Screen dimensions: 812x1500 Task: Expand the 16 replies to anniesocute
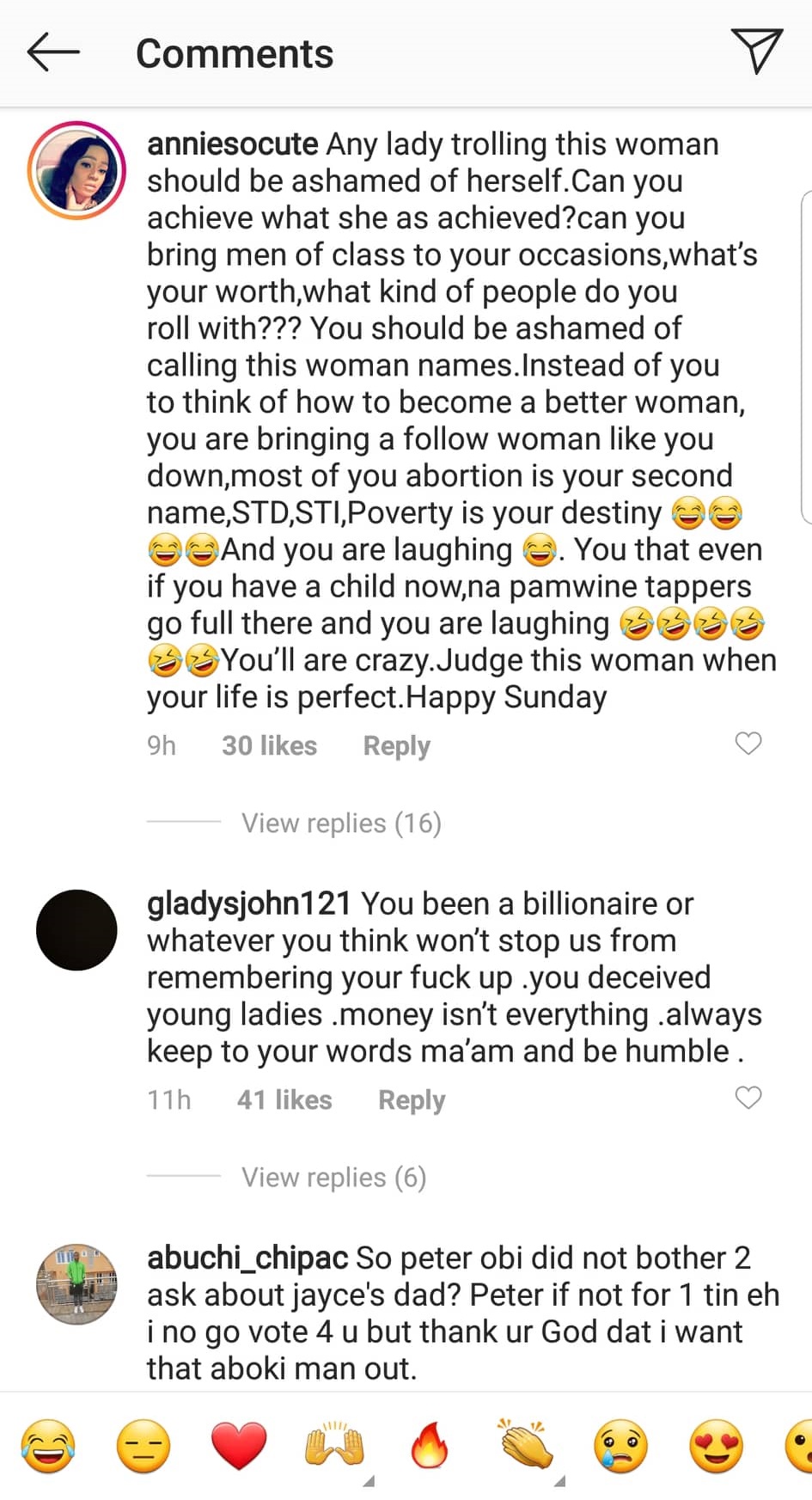click(341, 823)
